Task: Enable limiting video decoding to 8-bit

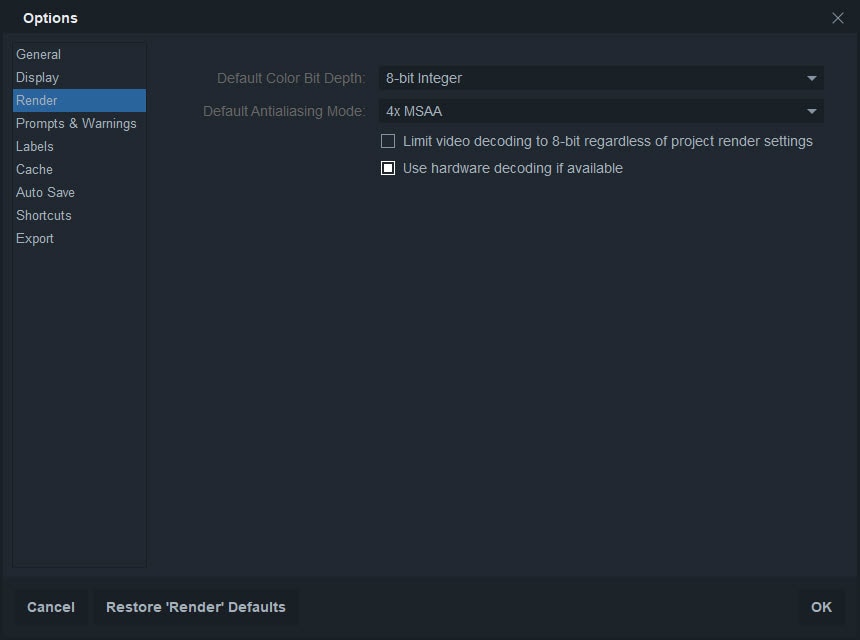Action: (x=388, y=141)
